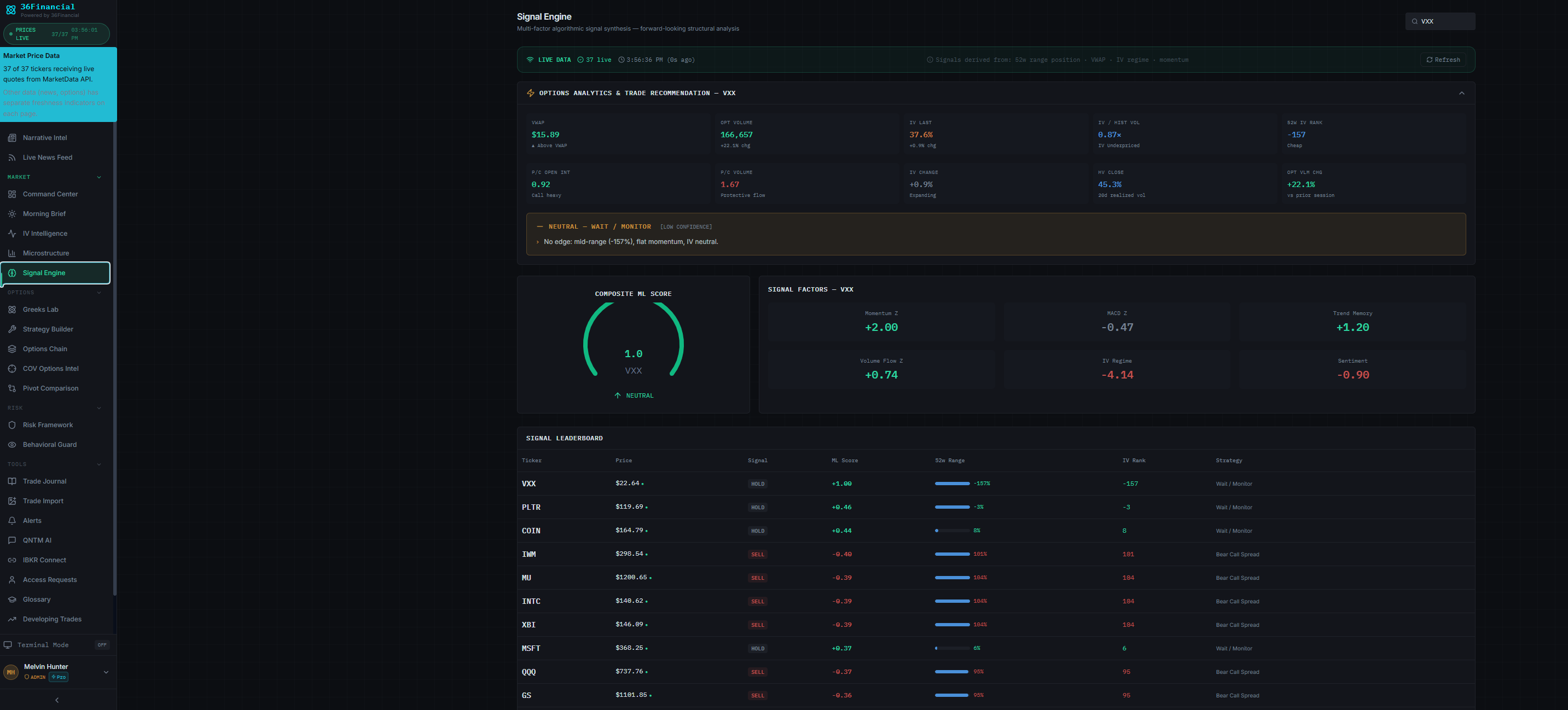Screen dimensions: 1568x710
Task: Click the Risk Framework shield icon
Action: point(12,425)
